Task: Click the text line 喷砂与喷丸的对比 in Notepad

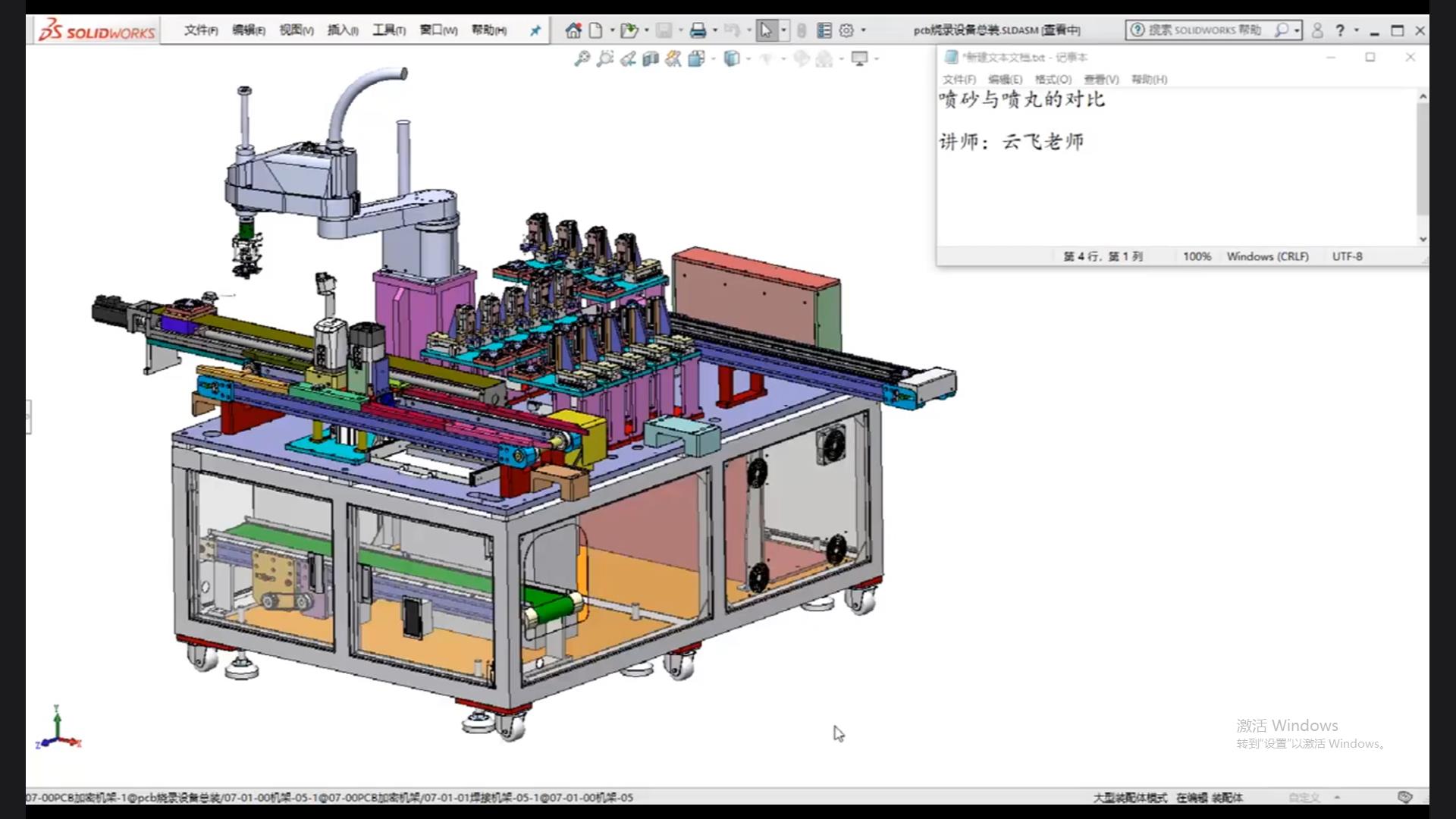Action: point(1021,99)
